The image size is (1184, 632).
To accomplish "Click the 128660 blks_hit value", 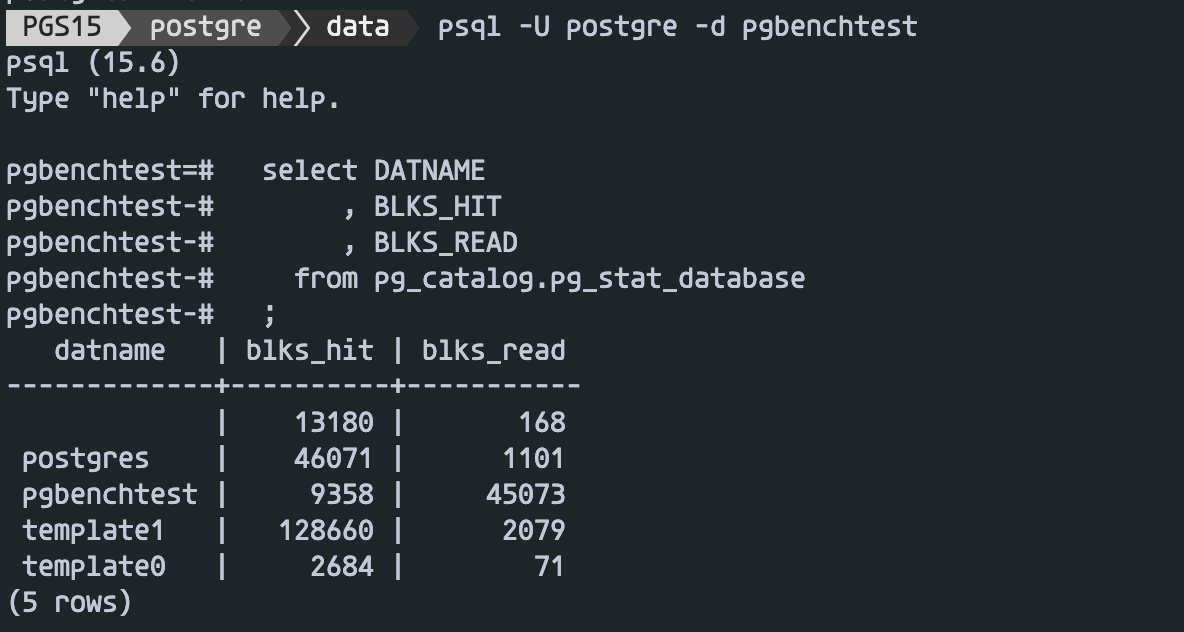I will tap(325, 530).
